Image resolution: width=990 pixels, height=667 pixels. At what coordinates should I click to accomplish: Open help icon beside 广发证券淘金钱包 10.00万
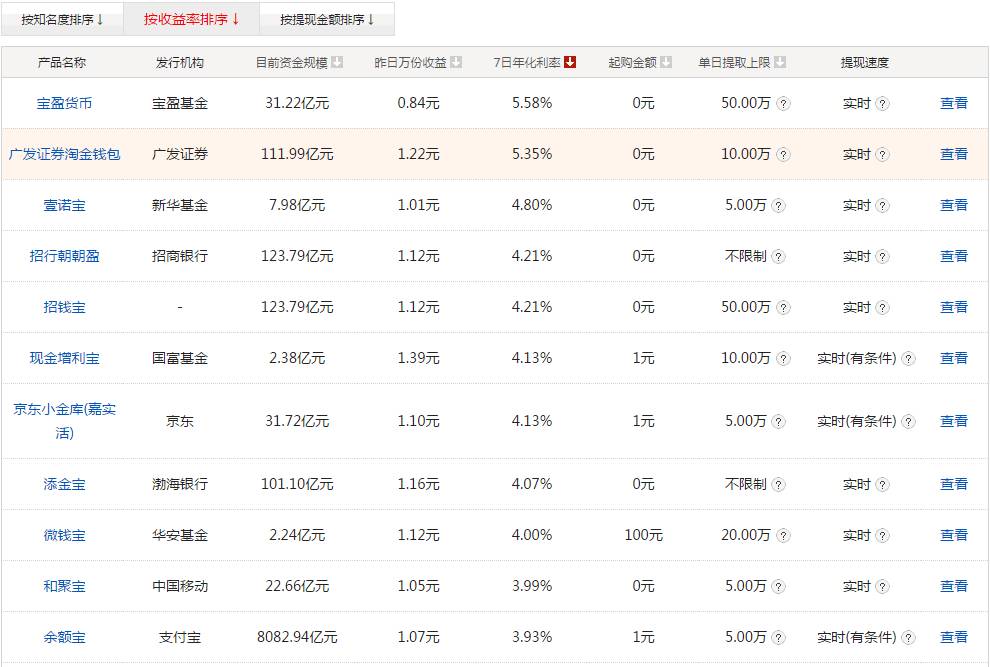783,155
